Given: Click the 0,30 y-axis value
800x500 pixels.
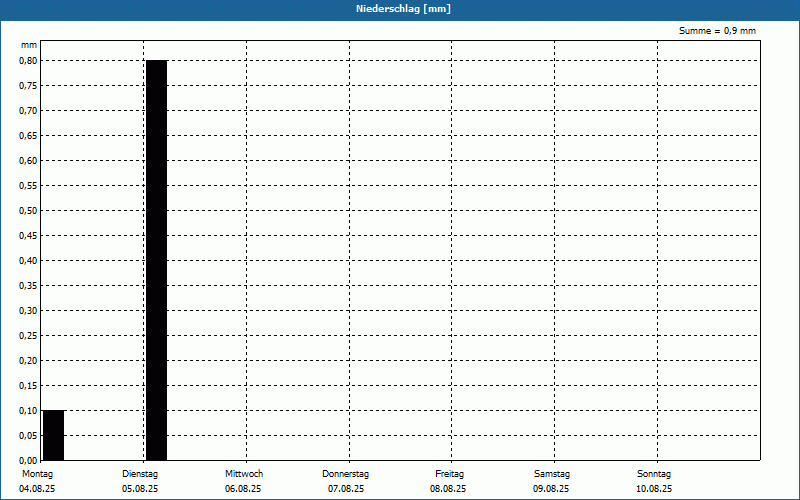Looking at the screenshot, I should coord(28,311).
